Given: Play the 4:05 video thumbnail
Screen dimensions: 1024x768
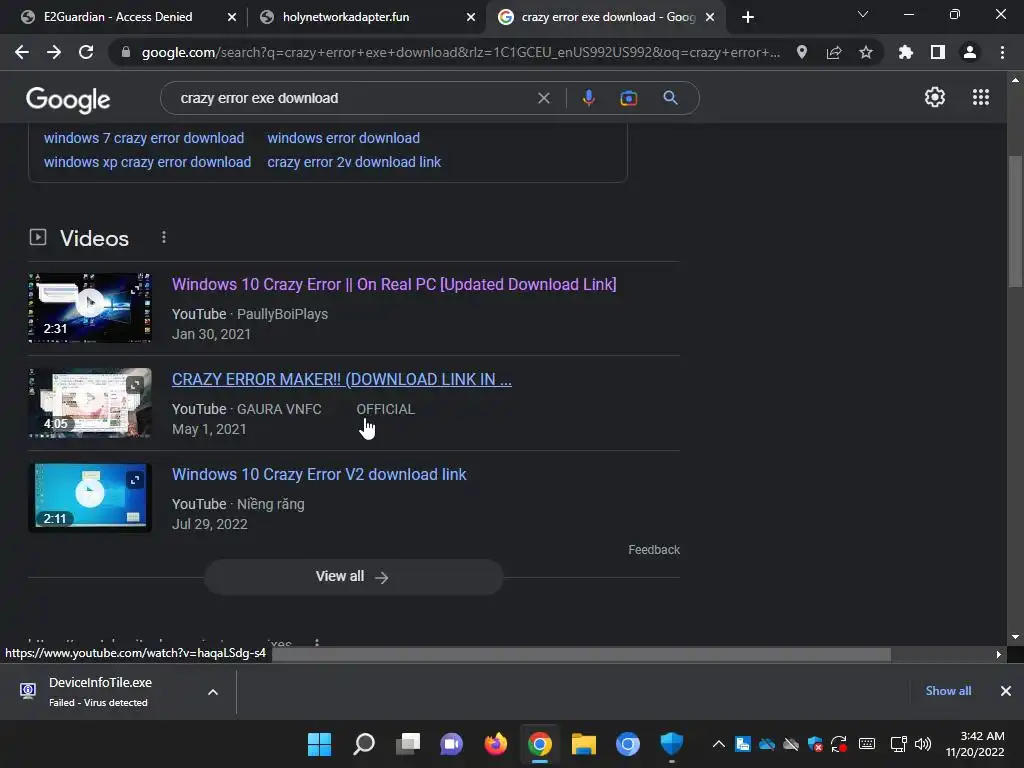Looking at the screenshot, I should coord(90,403).
